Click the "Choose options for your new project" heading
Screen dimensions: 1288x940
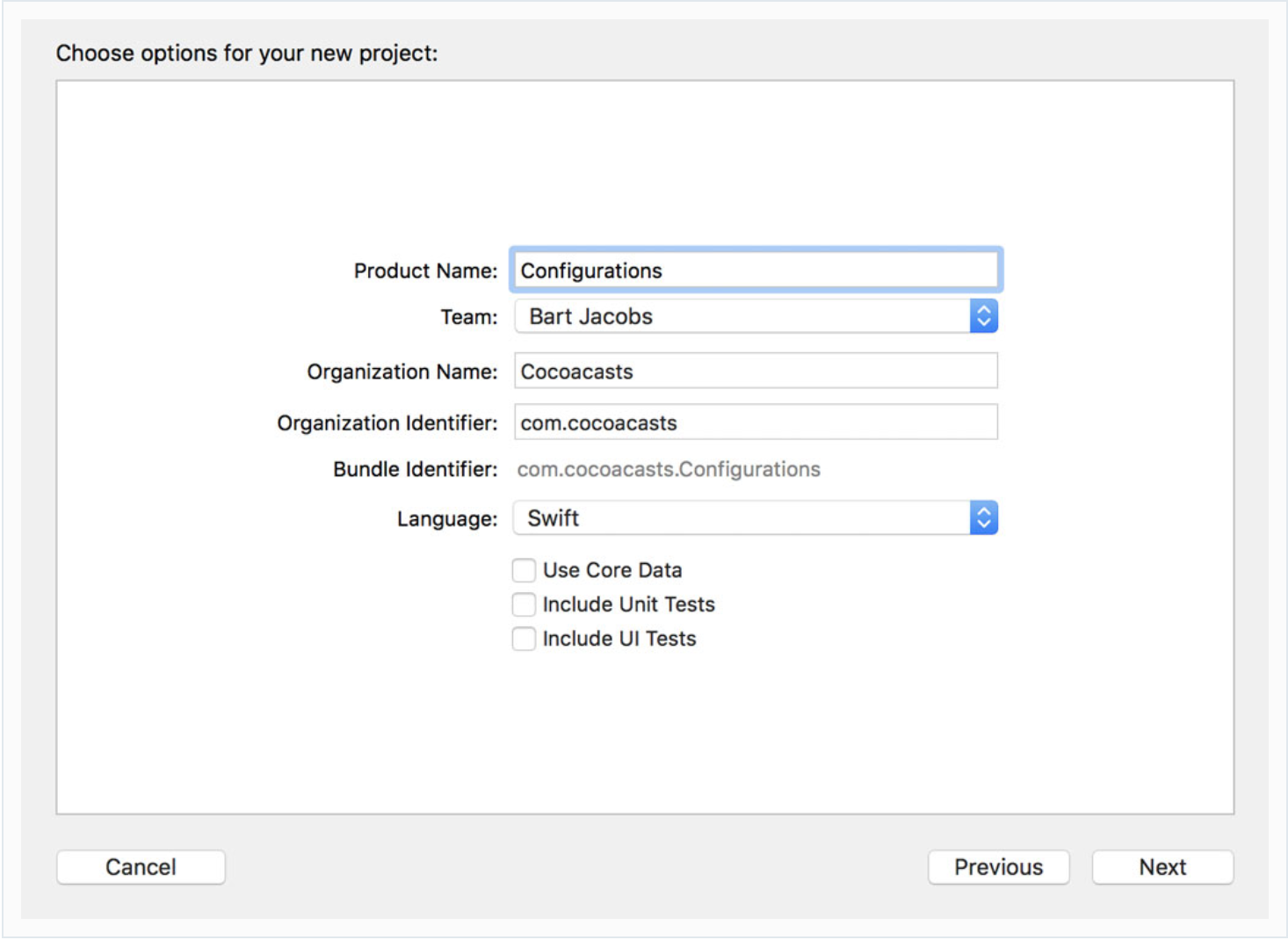click(247, 54)
